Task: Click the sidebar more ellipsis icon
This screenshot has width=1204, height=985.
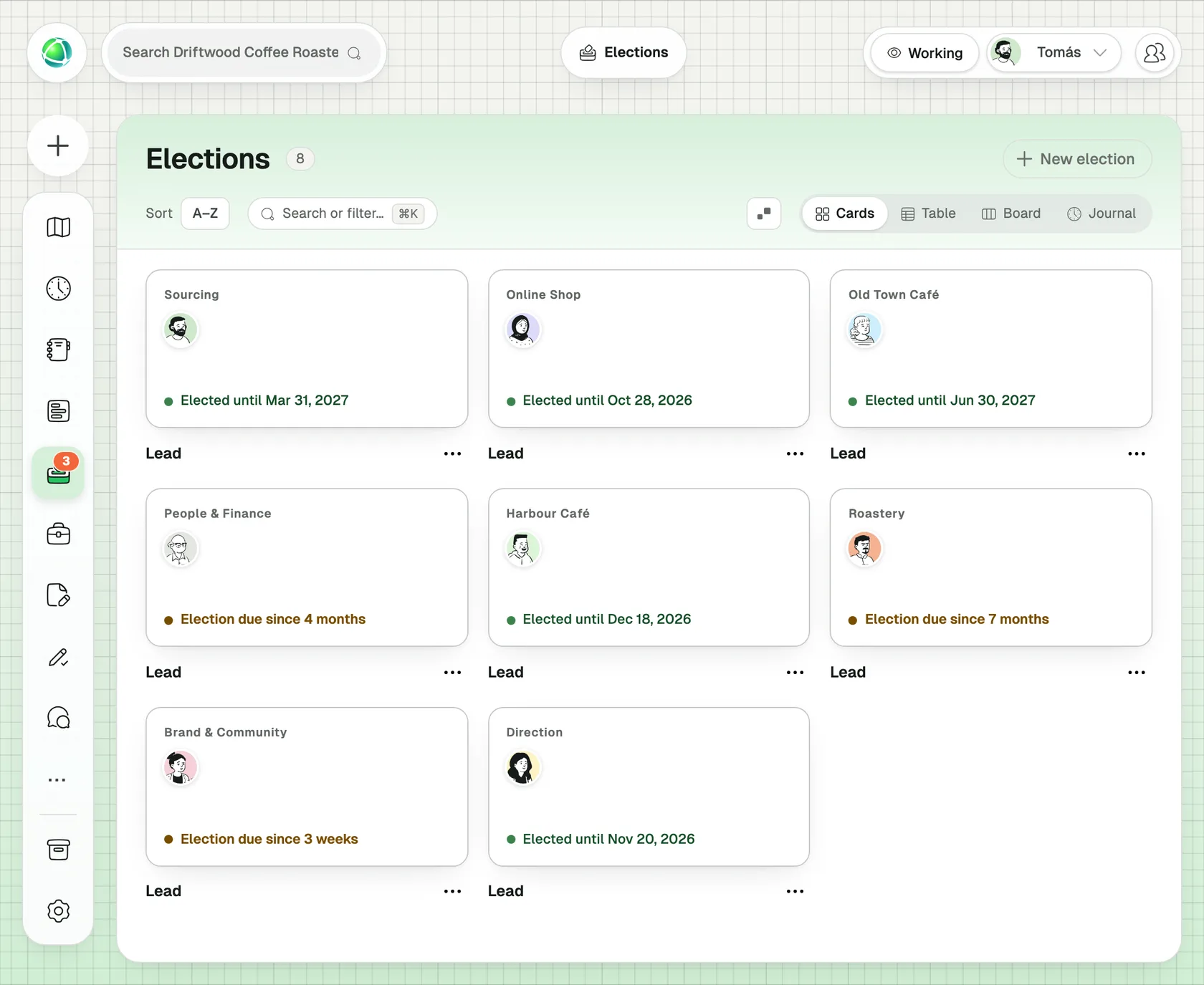Action: (x=57, y=780)
